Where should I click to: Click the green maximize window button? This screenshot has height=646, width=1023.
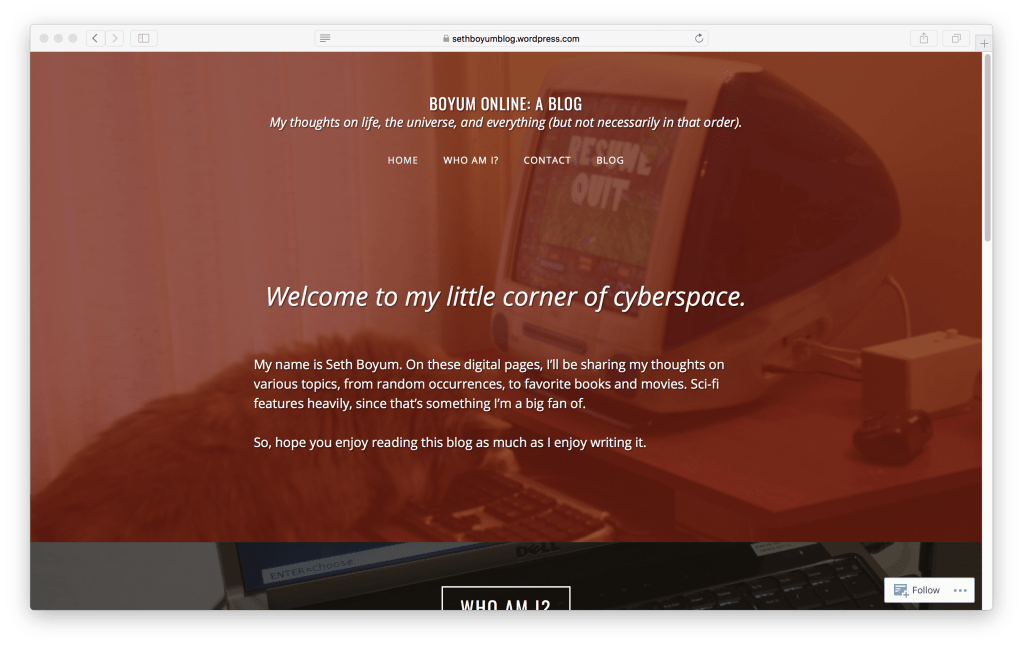pyautogui.click(x=74, y=38)
